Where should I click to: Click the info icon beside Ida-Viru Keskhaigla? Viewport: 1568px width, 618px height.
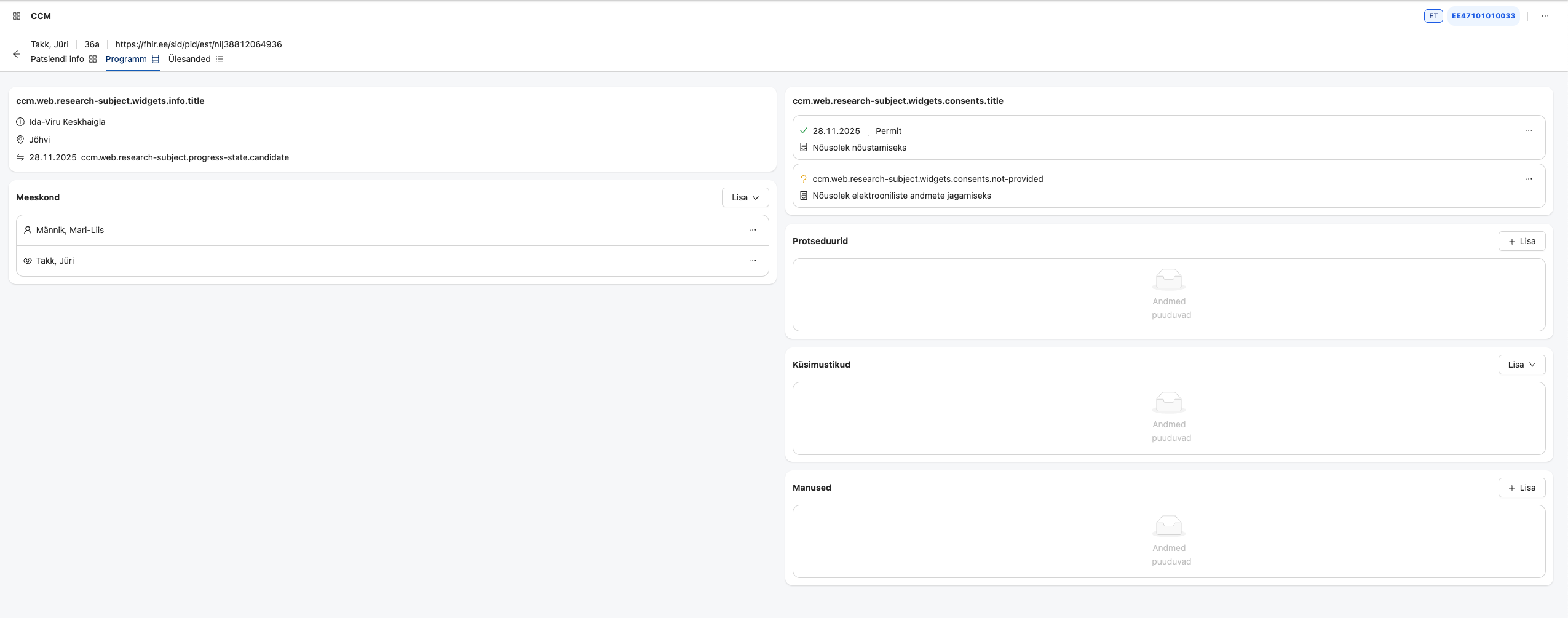(x=19, y=121)
